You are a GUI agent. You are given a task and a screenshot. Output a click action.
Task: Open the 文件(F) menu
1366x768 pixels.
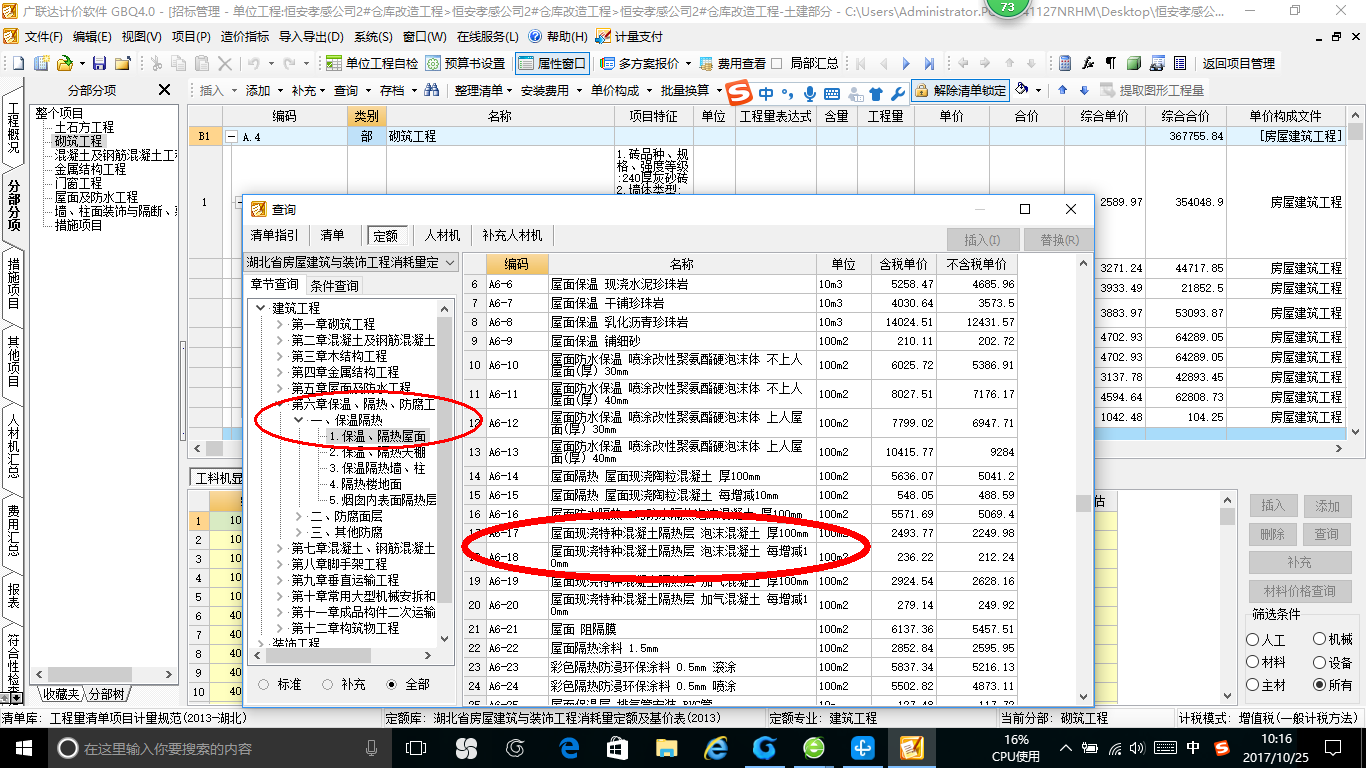43,37
